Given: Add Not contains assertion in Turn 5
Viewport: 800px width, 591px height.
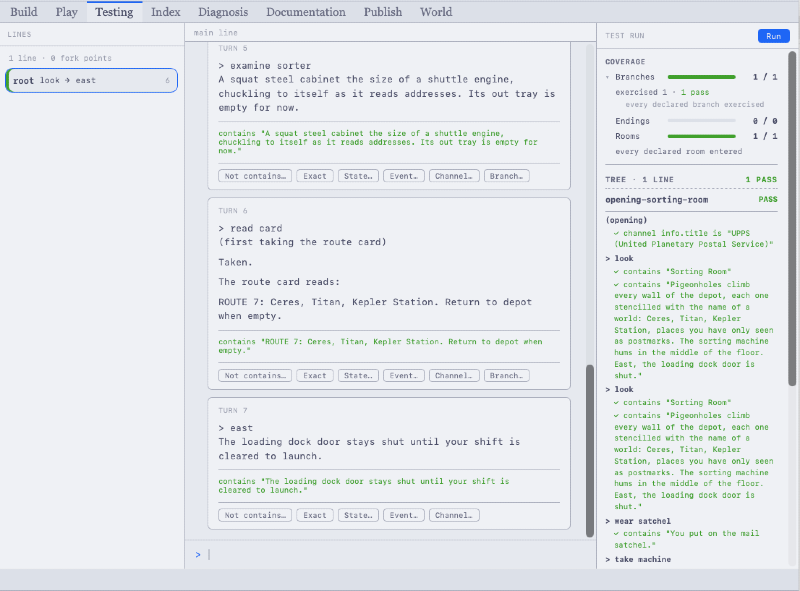Looking at the screenshot, I should [255, 176].
